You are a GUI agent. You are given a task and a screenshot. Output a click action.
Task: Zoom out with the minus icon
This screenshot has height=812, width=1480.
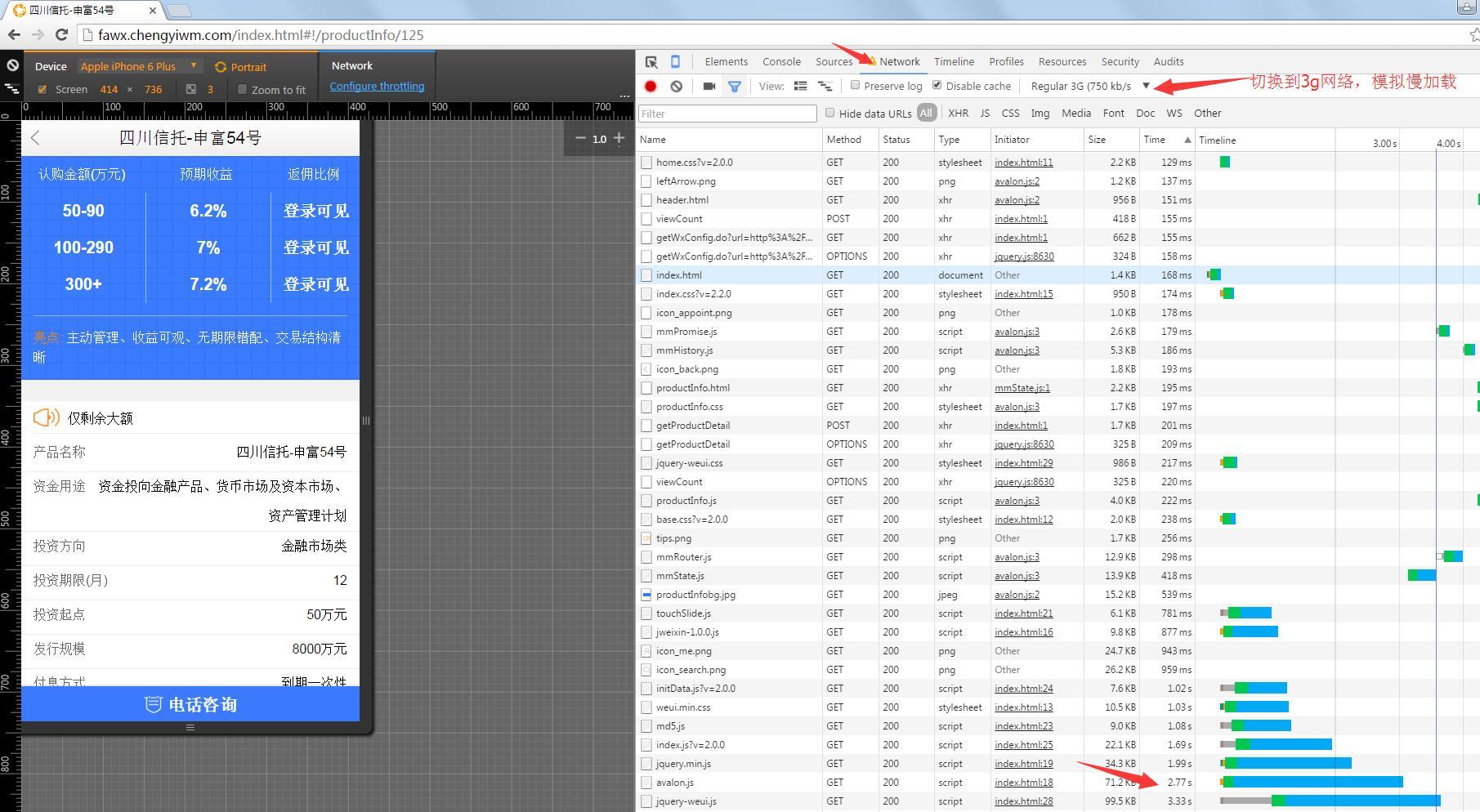pos(580,138)
